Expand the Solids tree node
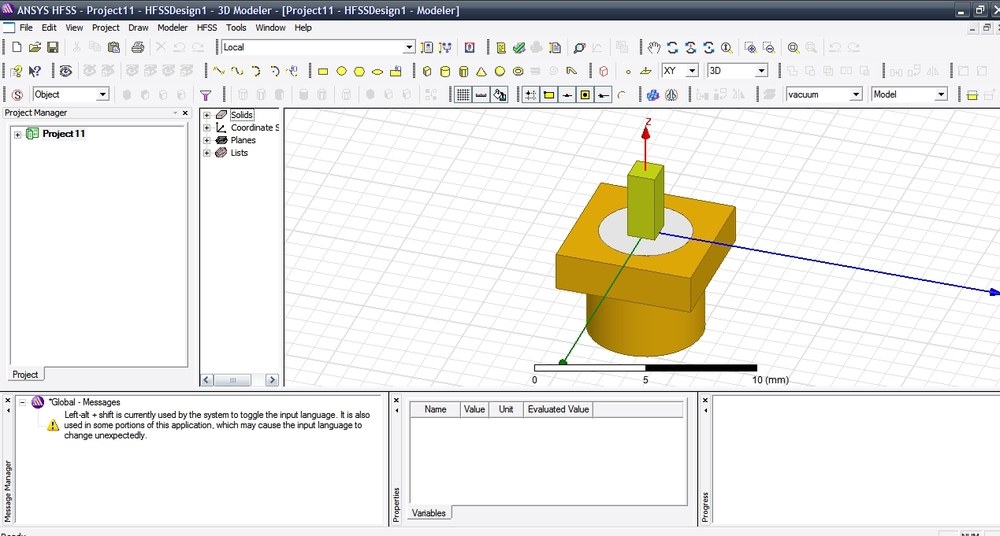 coord(207,115)
